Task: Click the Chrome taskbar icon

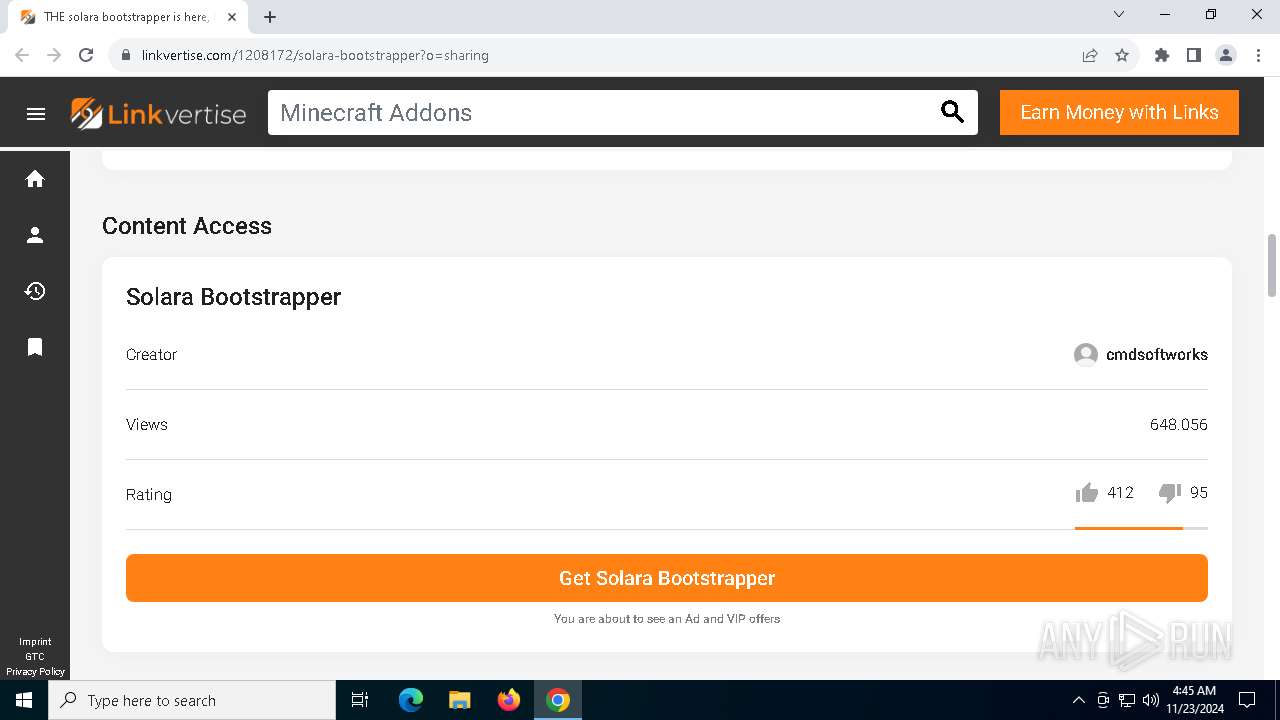Action: (x=558, y=700)
